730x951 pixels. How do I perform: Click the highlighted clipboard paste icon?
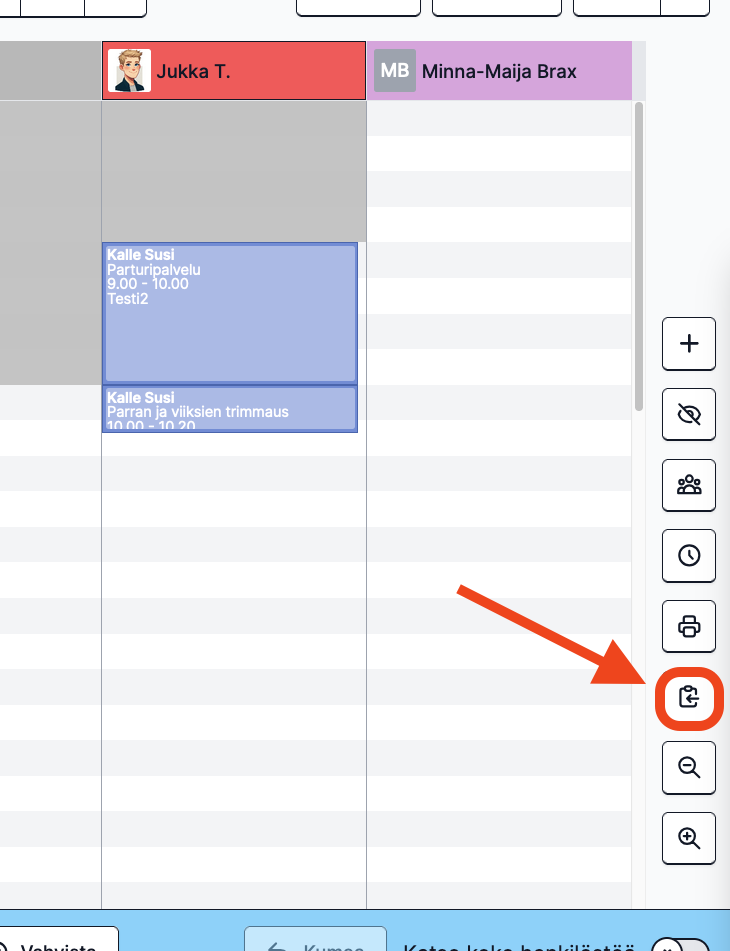pyautogui.click(x=689, y=697)
